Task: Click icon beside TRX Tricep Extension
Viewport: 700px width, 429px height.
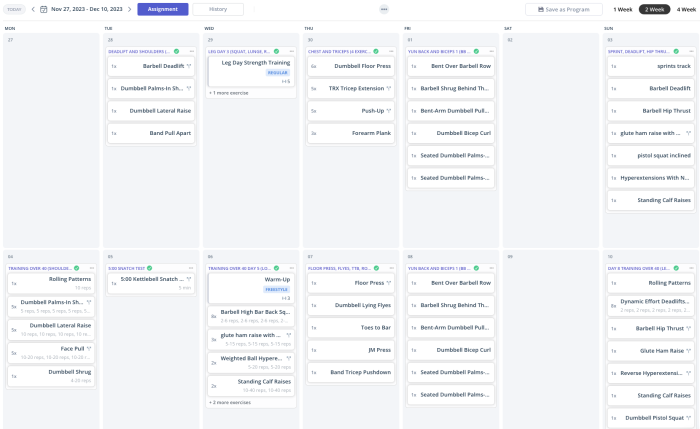Action: click(x=389, y=88)
